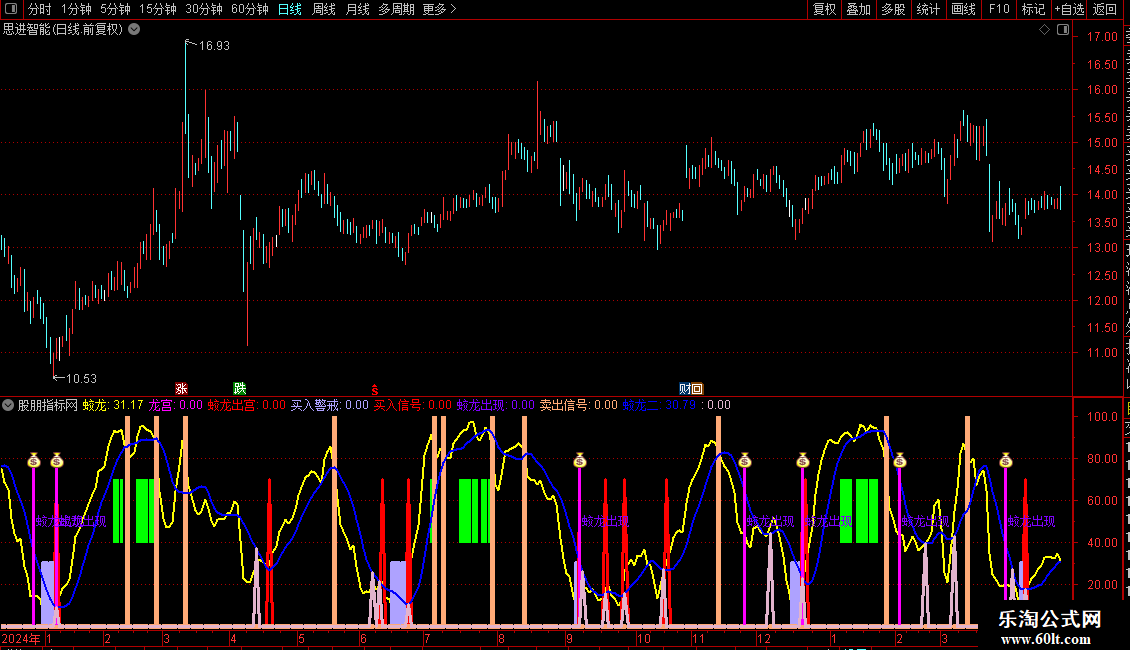Click the month 12 marker on timeline
Viewport: 1130px width, 650px height.
[x=764, y=638]
